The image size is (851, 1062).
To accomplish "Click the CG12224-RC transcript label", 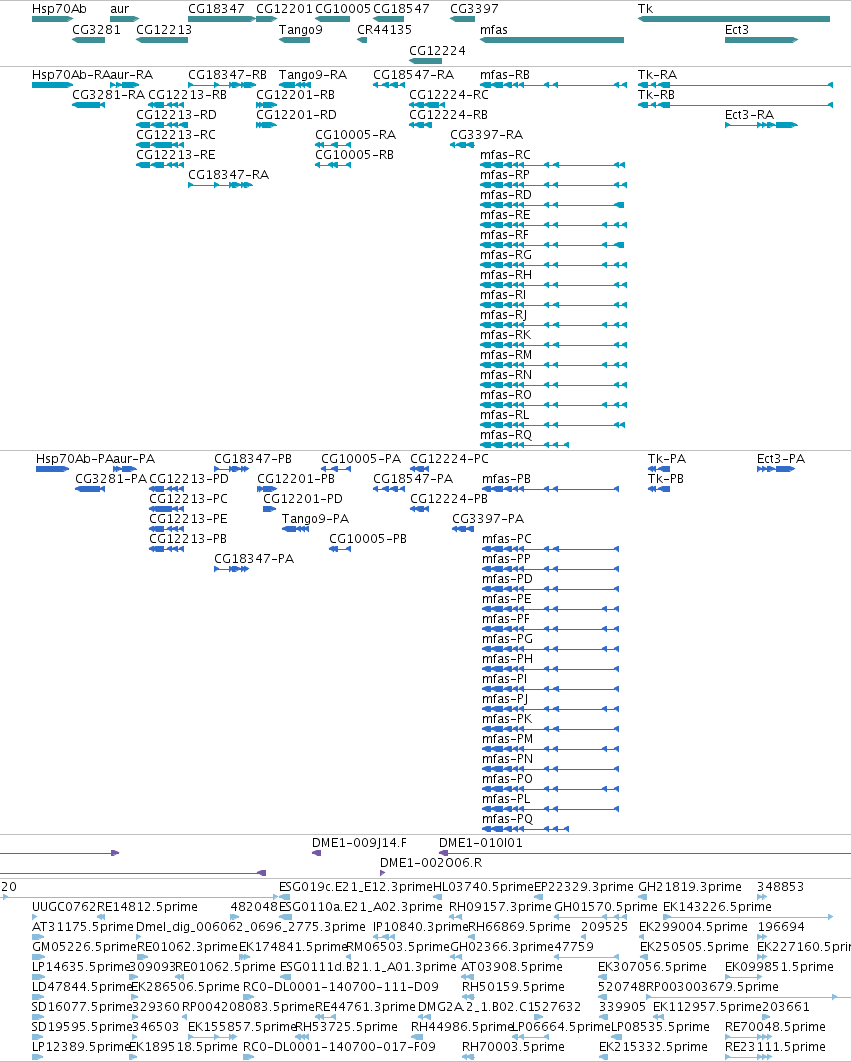I will pyautogui.click(x=449, y=95).
